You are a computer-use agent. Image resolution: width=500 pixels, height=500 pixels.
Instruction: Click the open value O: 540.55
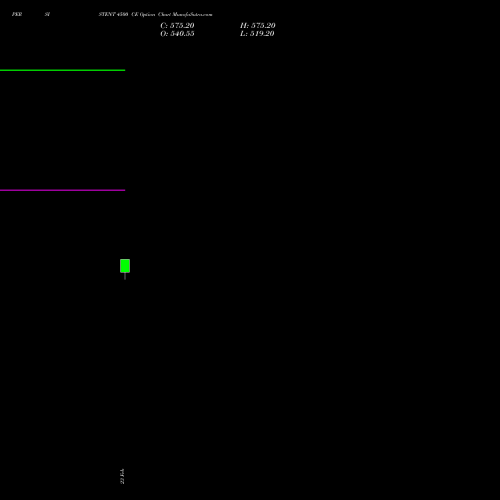tap(177, 34)
